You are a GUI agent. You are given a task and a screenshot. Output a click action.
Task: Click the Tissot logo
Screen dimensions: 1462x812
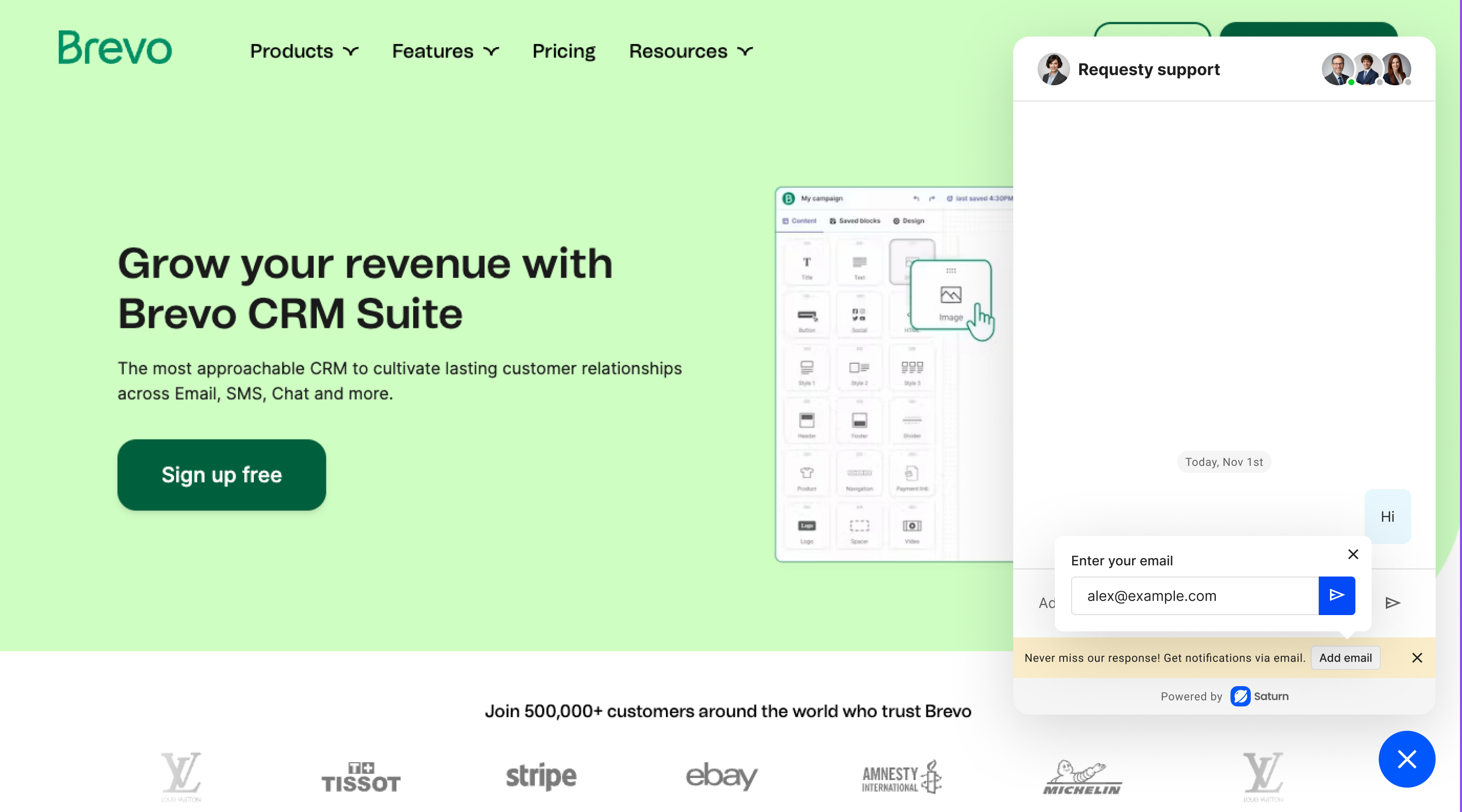click(x=361, y=777)
